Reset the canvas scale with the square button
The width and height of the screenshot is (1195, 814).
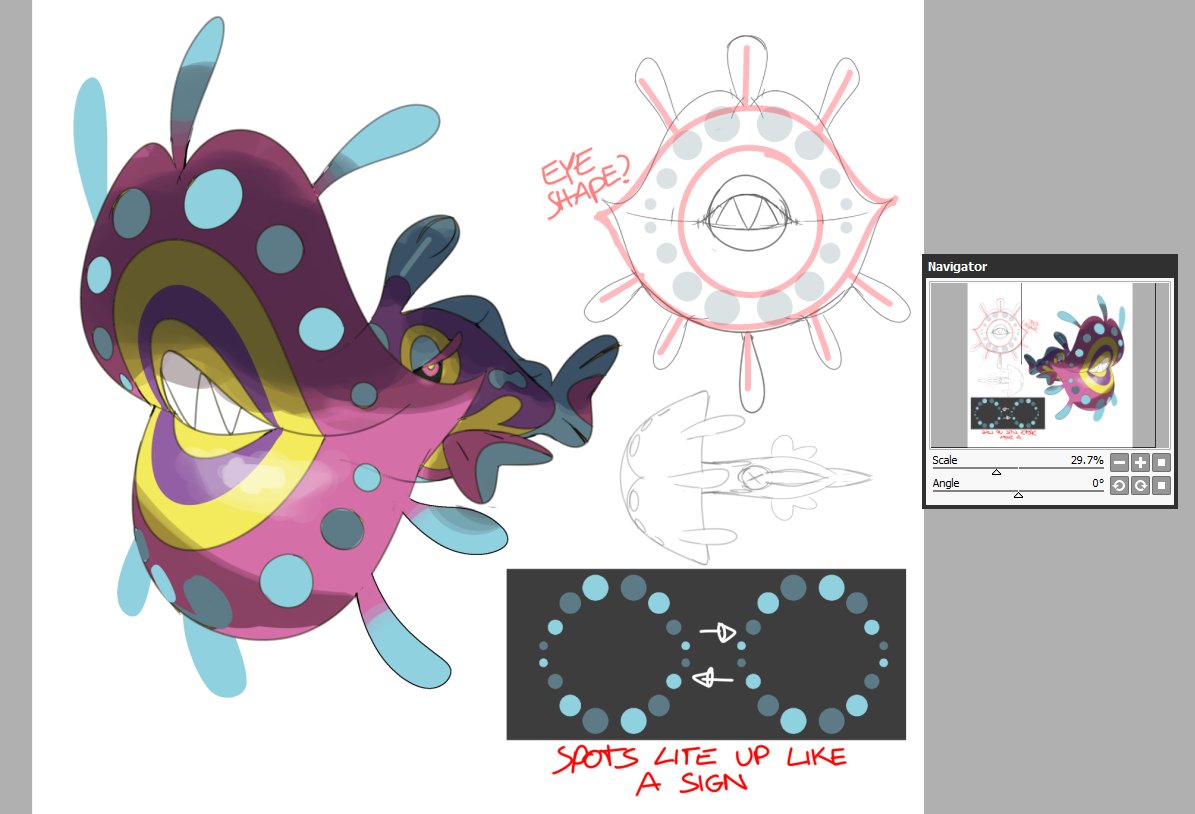pos(1161,463)
